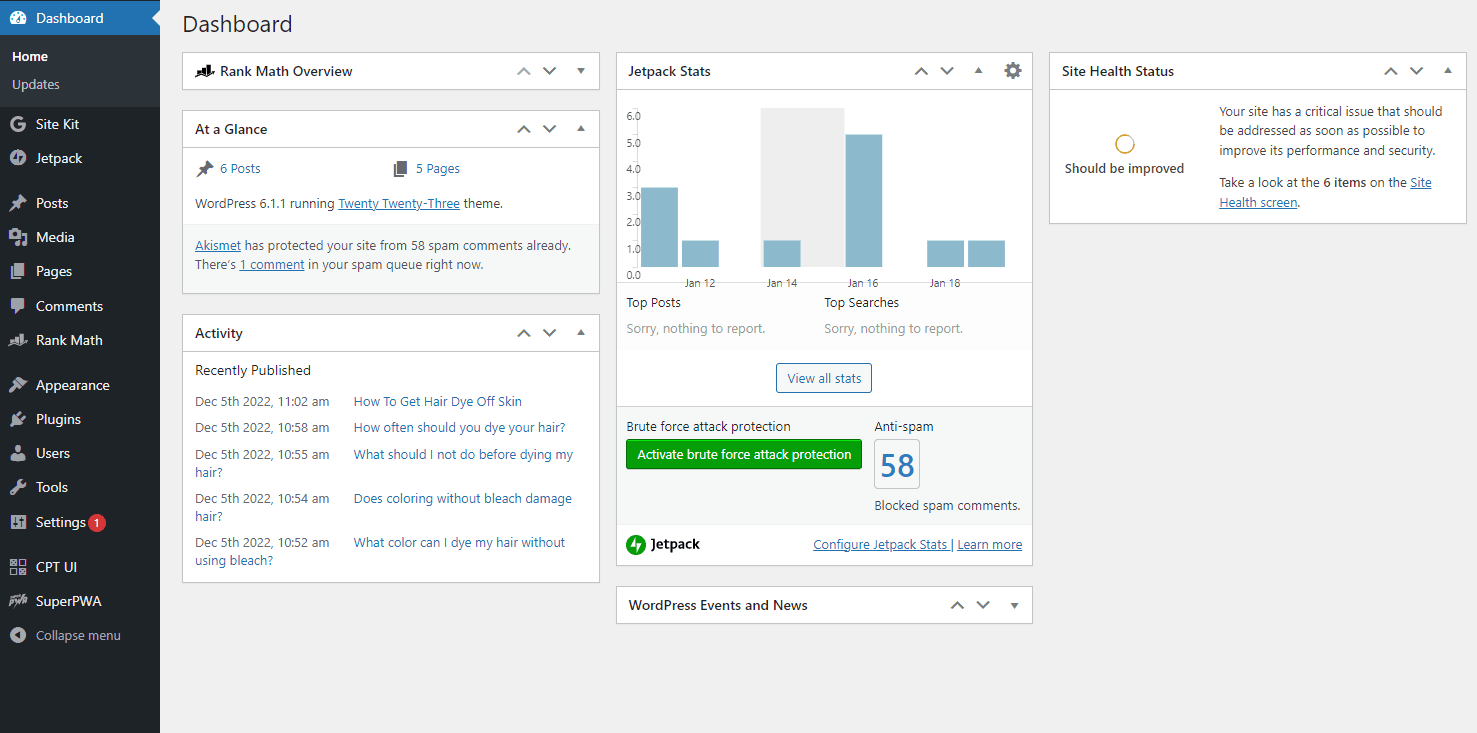This screenshot has width=1477, height=733.
Task: Open How To Get Hair Dye Off Skin
Action: tap(438, 401)
